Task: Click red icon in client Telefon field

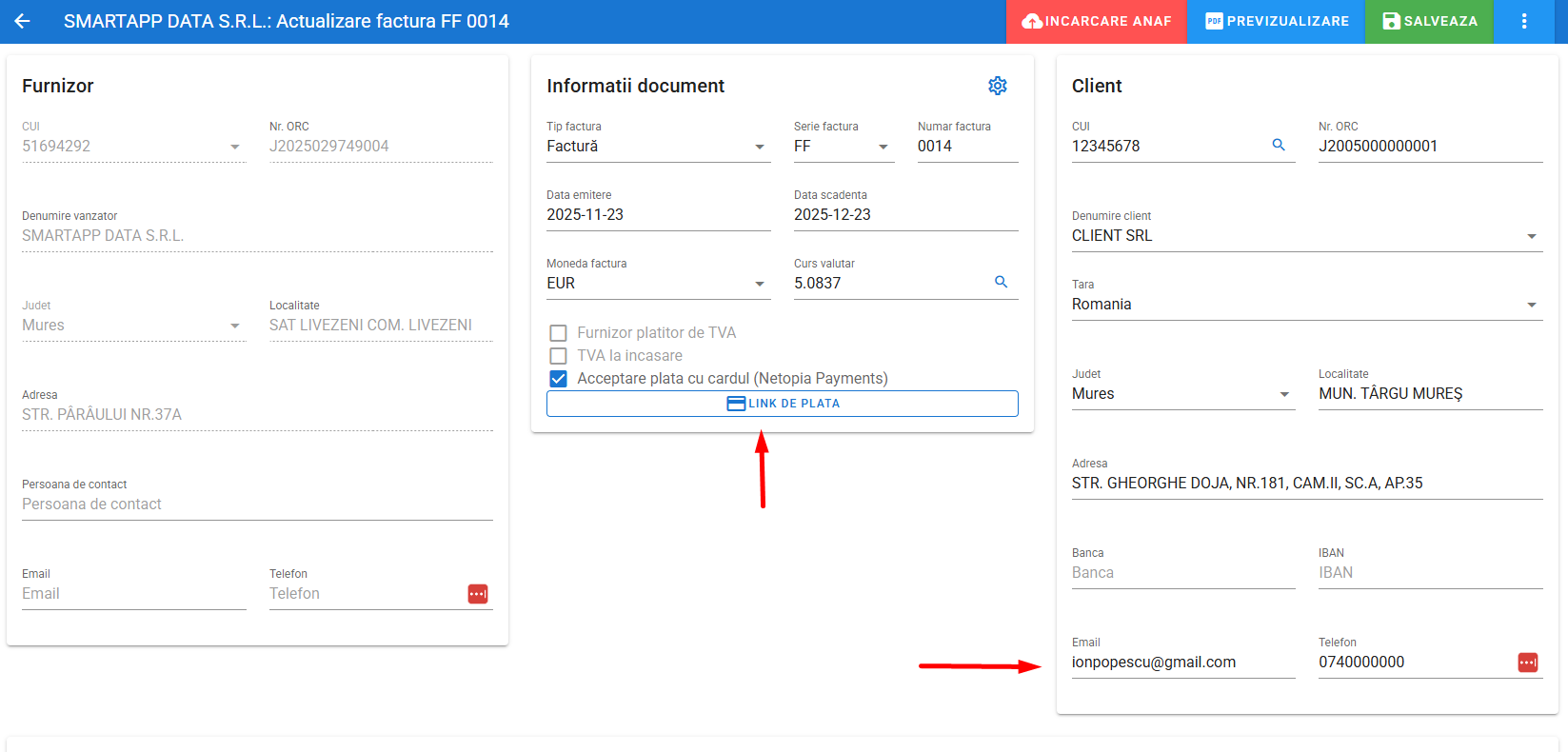Action: pyautogui.click(x=1527, y=663)
